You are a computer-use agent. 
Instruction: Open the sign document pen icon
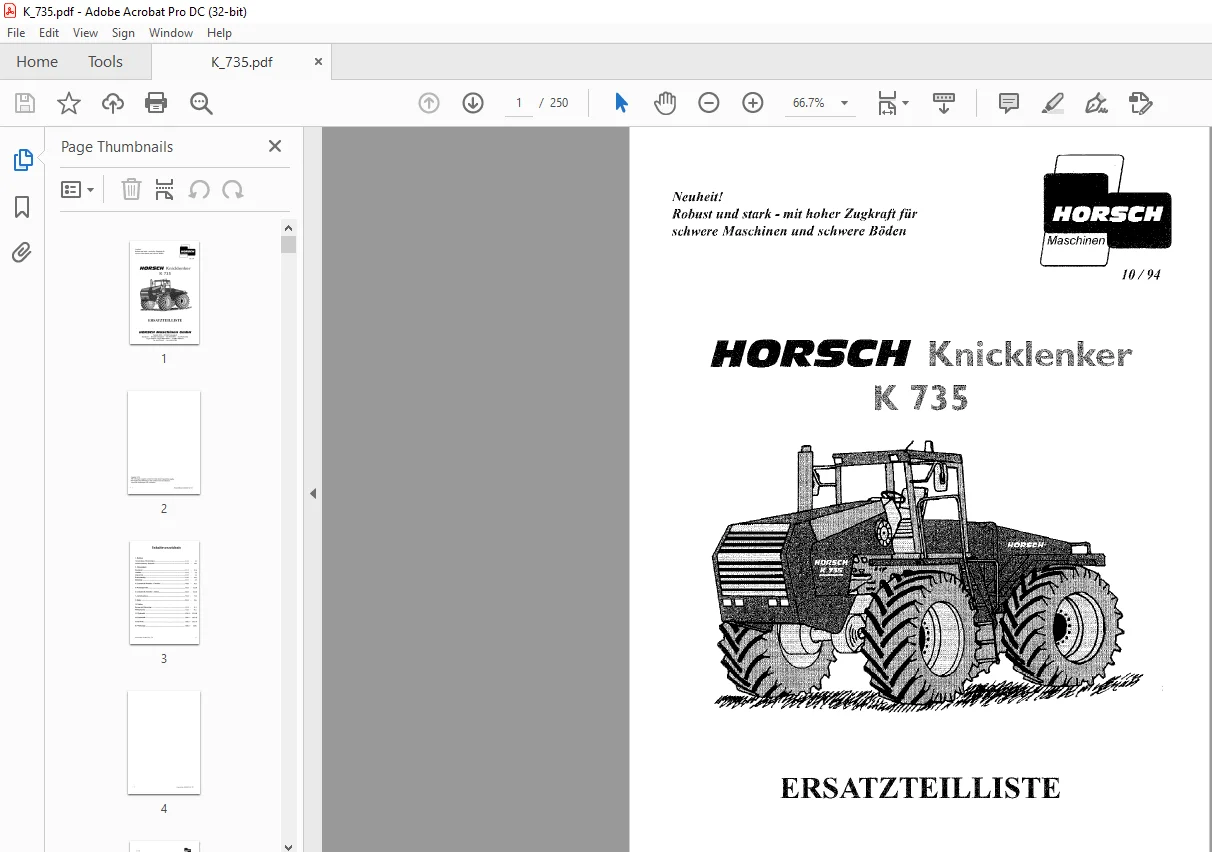pos(1097,103)
